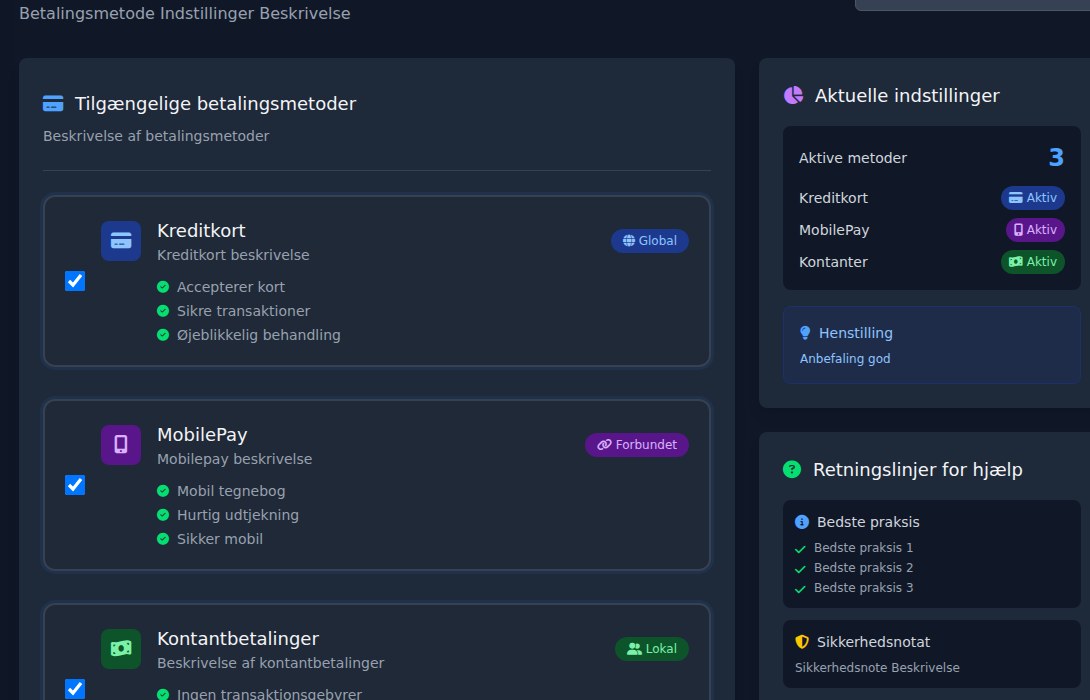Click the checkmark beside Bedste praksis 2
The height and width of the screenshot is (700, 1090).
click(x=800, y=569)
